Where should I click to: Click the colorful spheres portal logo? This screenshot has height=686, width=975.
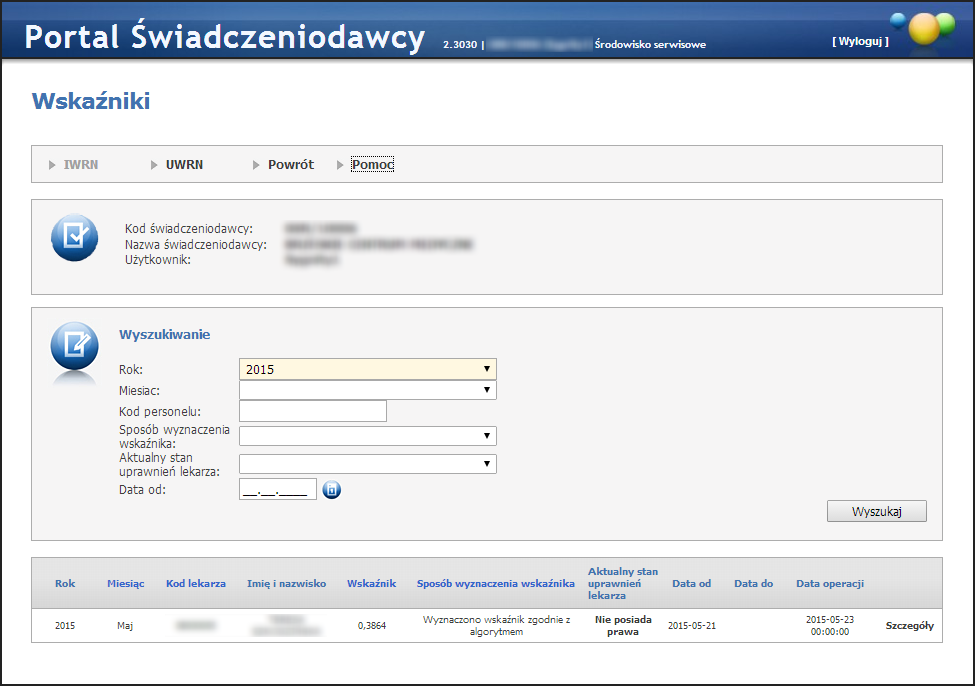[x=922, y=28]
